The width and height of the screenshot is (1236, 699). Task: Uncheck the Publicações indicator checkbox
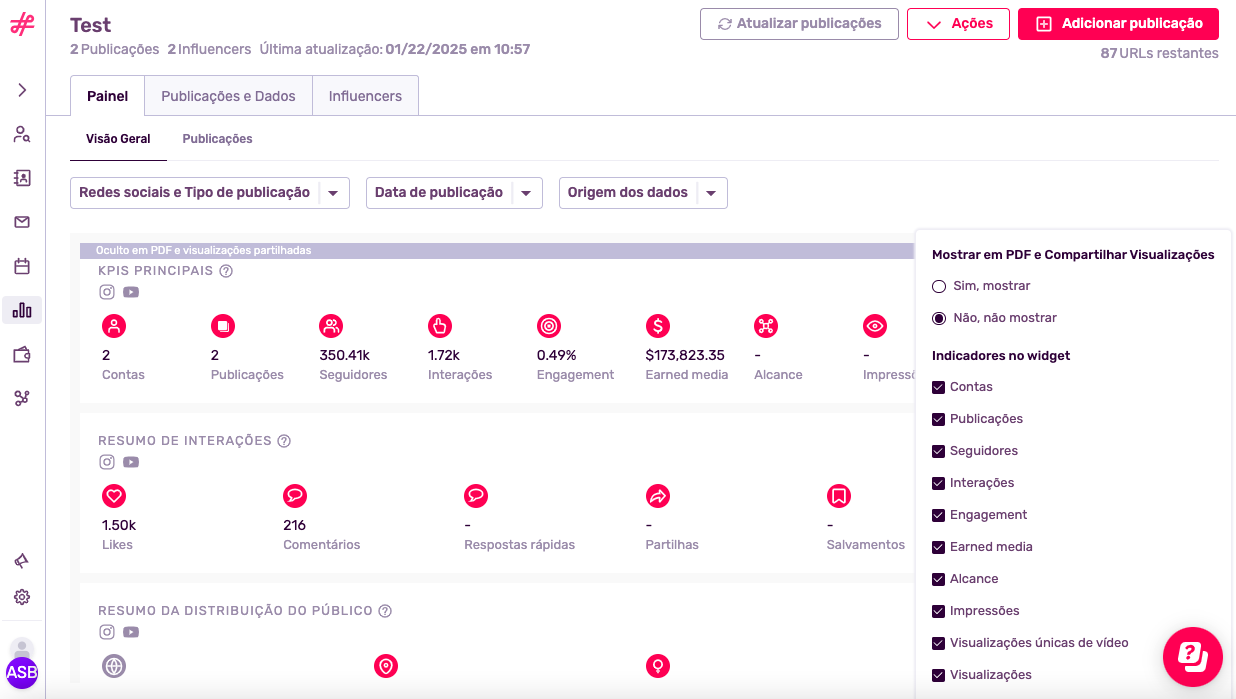[x=938, y=419]
